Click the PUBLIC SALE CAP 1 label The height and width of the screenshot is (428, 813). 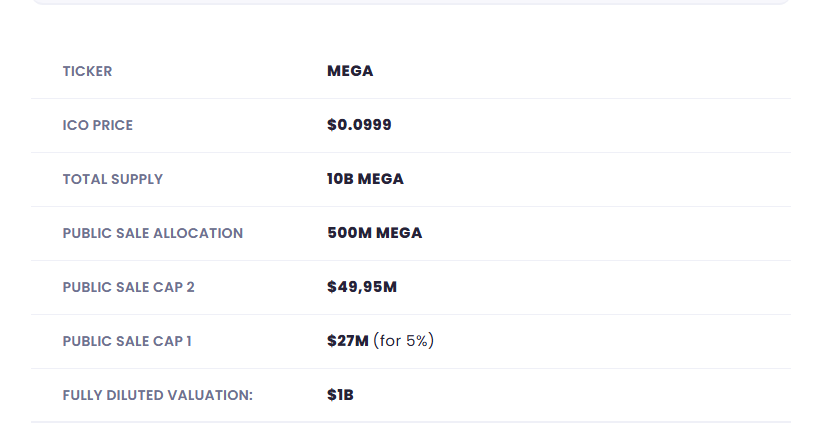pos(127,342)
